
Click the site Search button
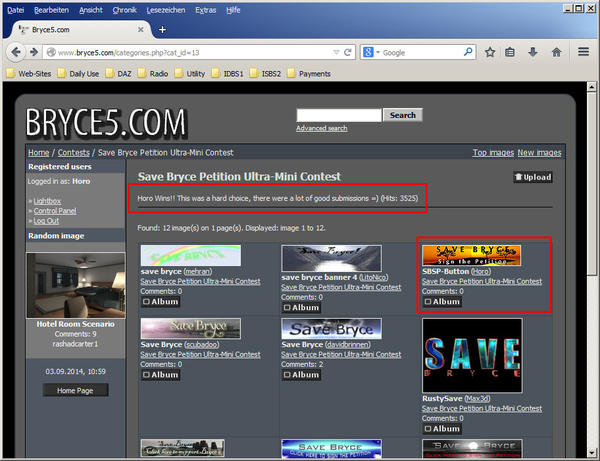point(403,115)
